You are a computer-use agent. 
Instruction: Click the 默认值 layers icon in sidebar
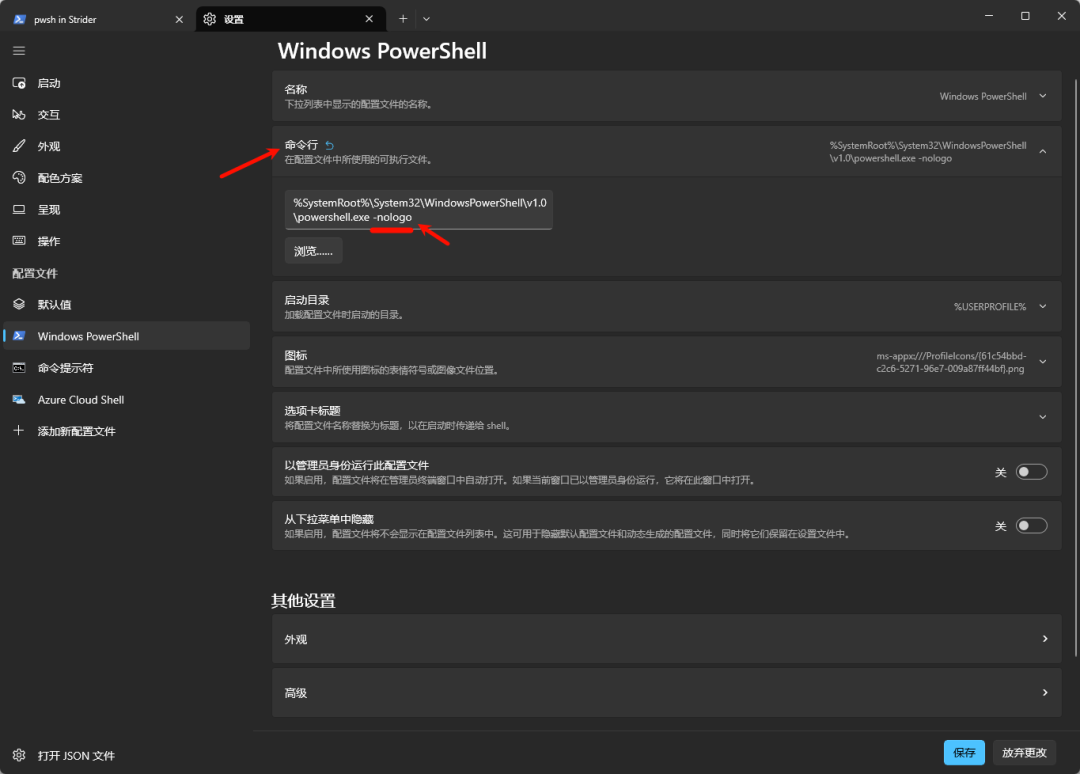point(19,304)
